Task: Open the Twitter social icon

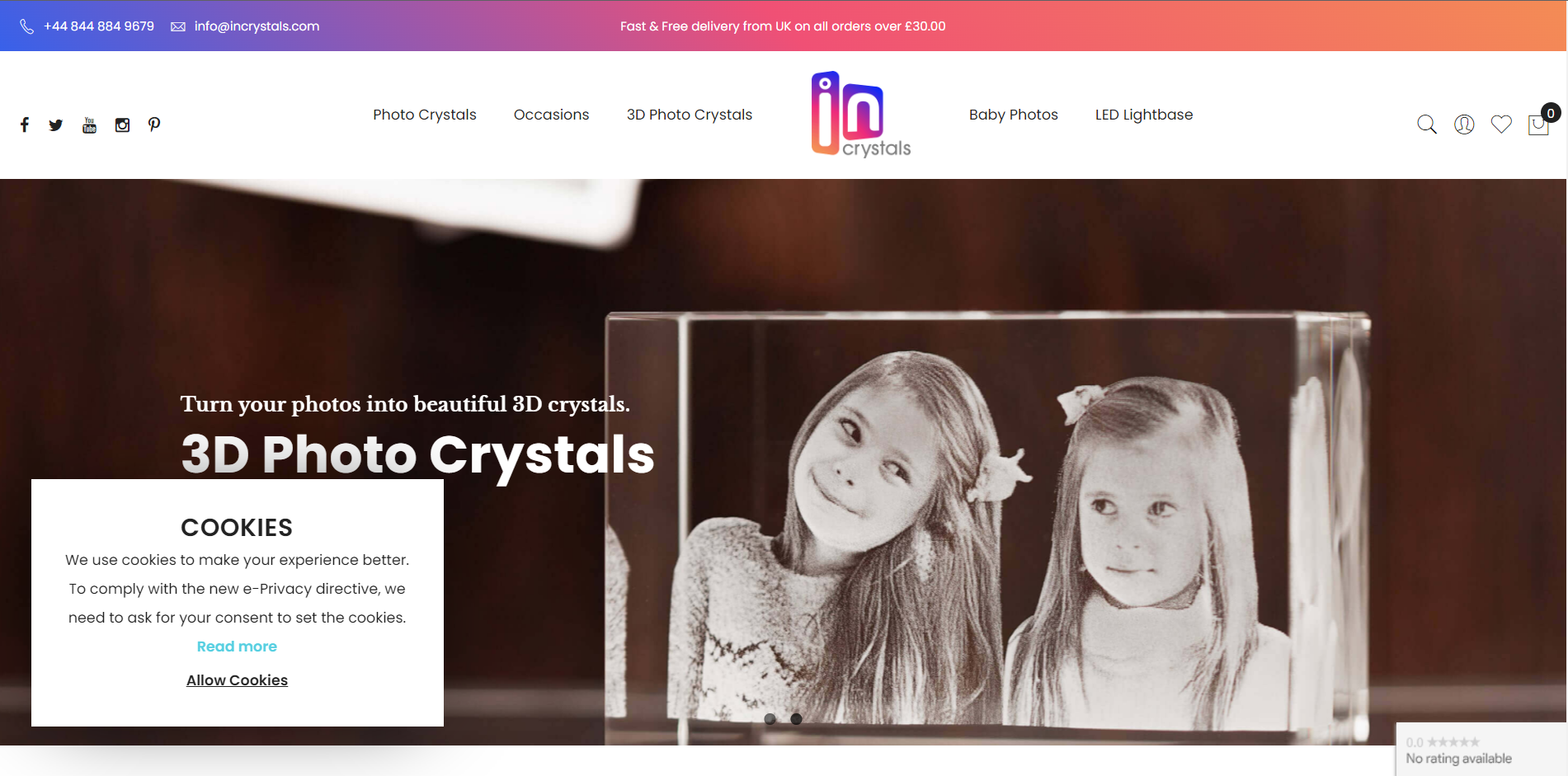Action: 56,125
